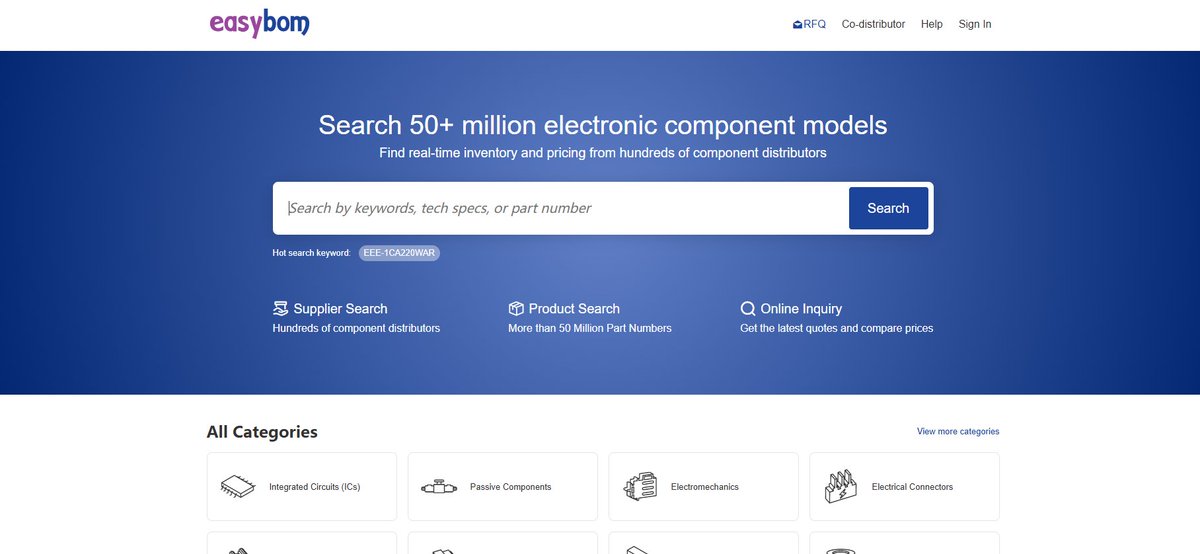Open Electromechanics category label

tap(705, 487)
